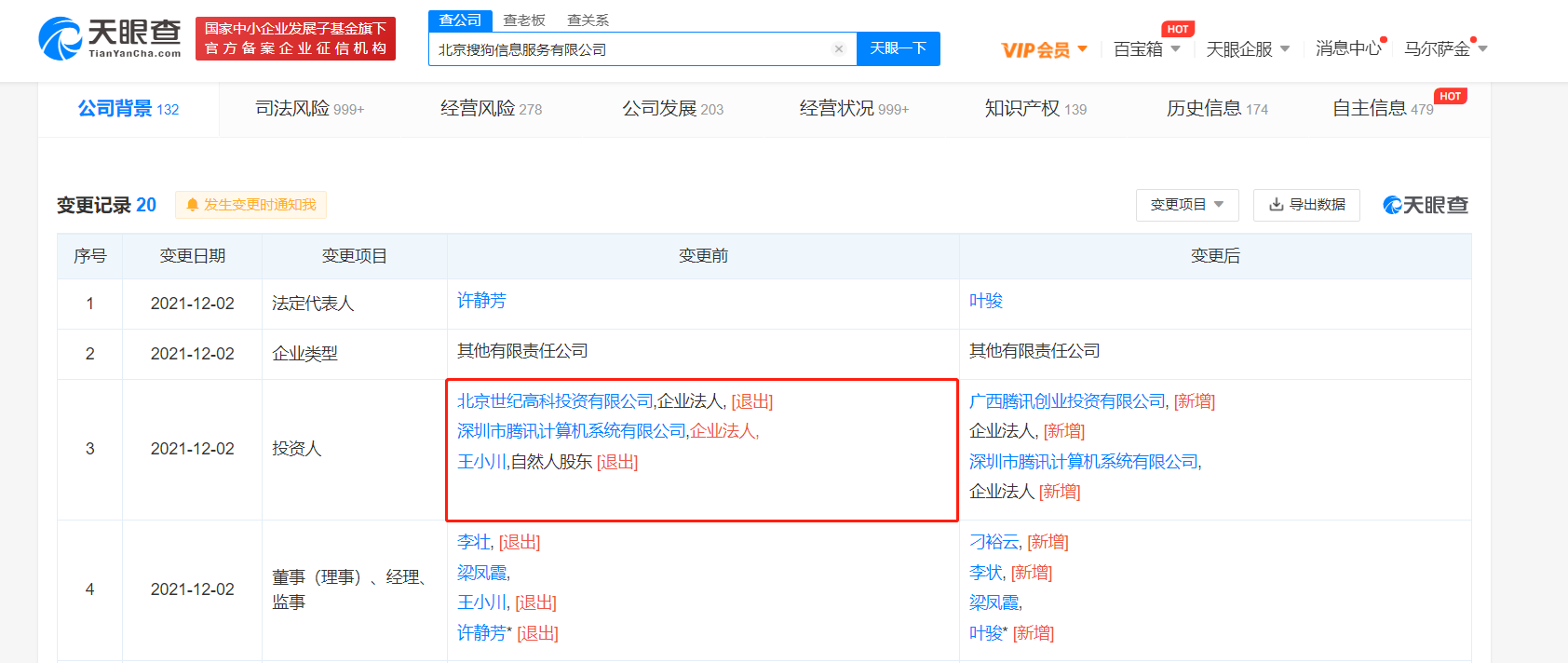The width and height of the screenshot is (1568, 663).
Task: Expand the 变更项目 filter dropdown
Action: click(1186, 205)
